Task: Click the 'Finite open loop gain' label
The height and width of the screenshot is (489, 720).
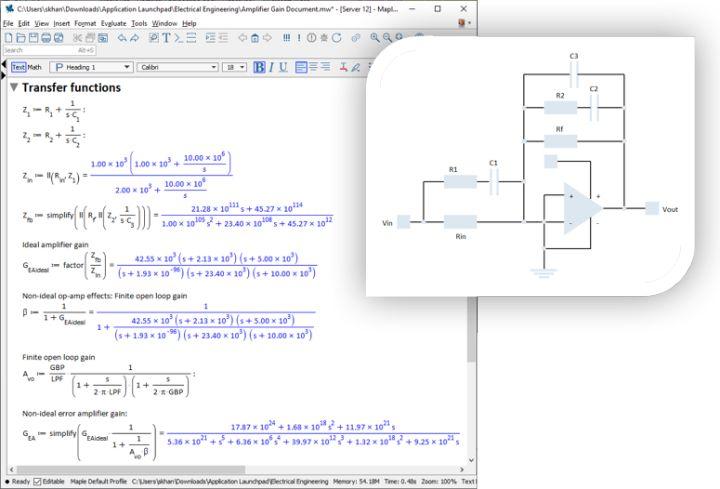Action: click(59, 357)
